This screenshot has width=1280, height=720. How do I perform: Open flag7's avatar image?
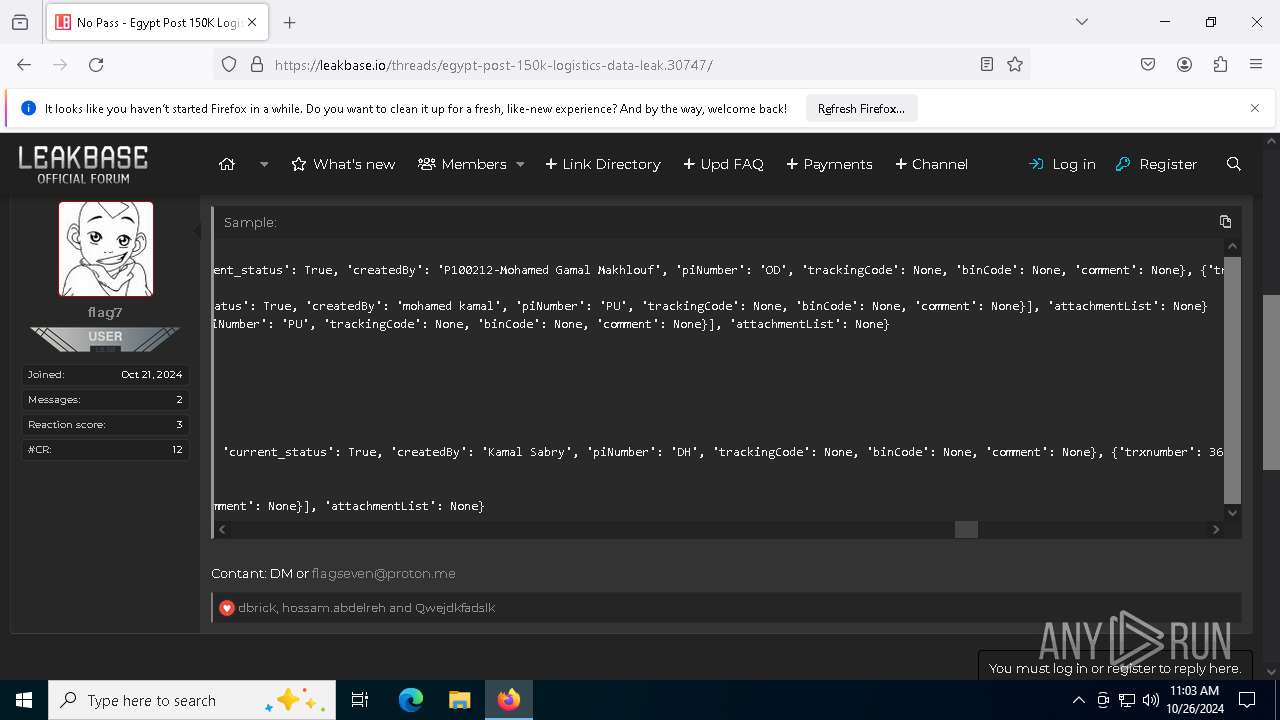(x=106, y=249)
